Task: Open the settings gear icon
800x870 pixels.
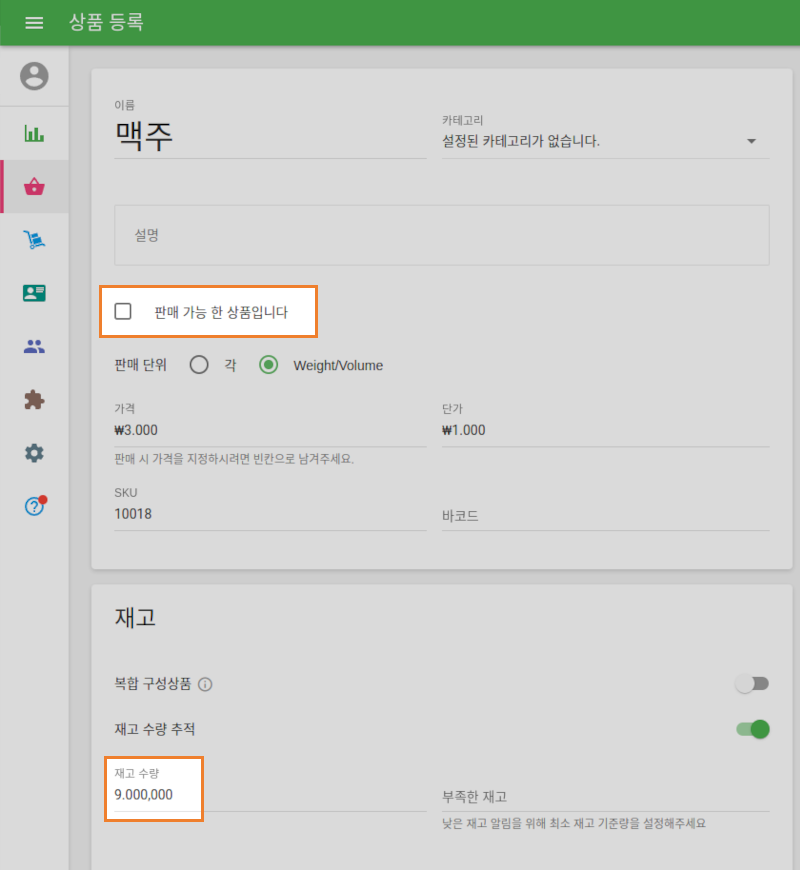Action: (34, 453)
